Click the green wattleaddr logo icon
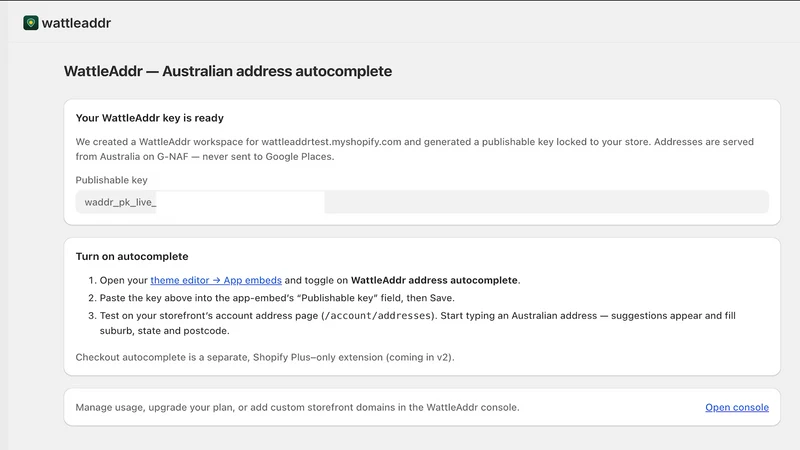 coord(31,23)
